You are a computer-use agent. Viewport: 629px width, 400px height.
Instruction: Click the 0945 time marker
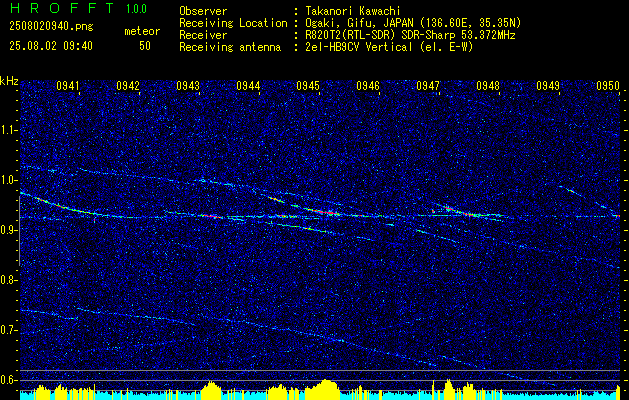(308, 85)
